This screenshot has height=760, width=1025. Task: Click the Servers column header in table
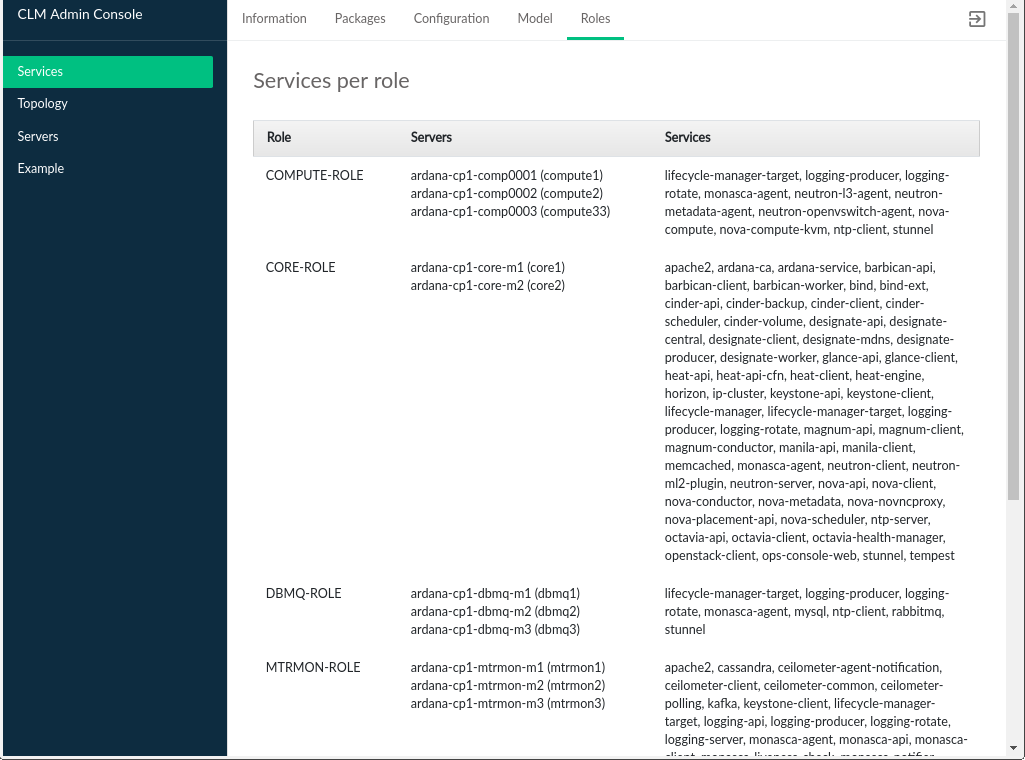click(x=431, y=138)
